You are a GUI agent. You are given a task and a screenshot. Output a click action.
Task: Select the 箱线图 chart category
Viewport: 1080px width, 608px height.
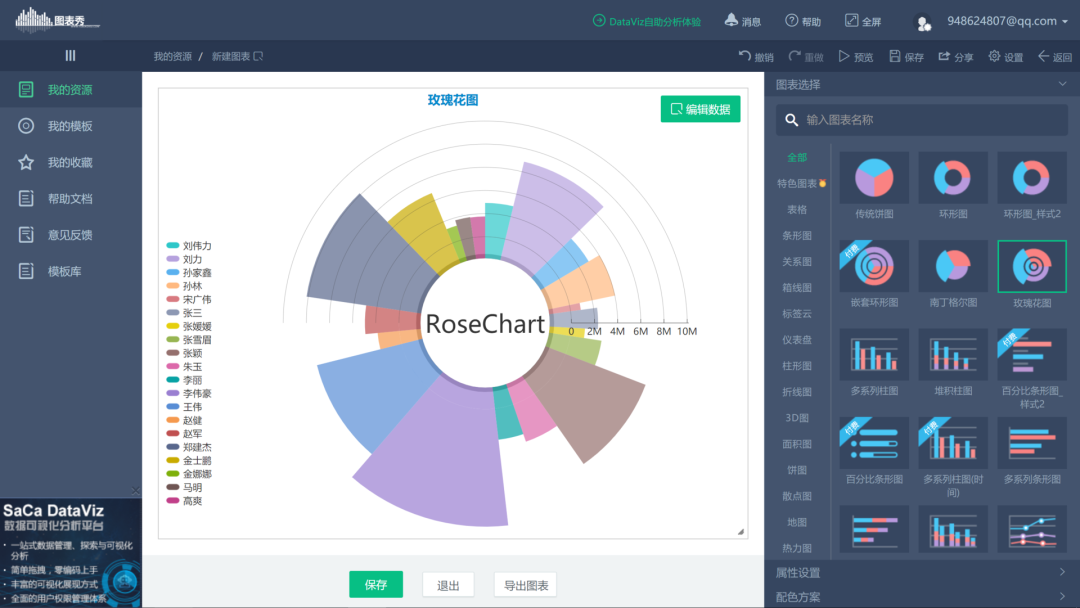(x=797, y=288)
